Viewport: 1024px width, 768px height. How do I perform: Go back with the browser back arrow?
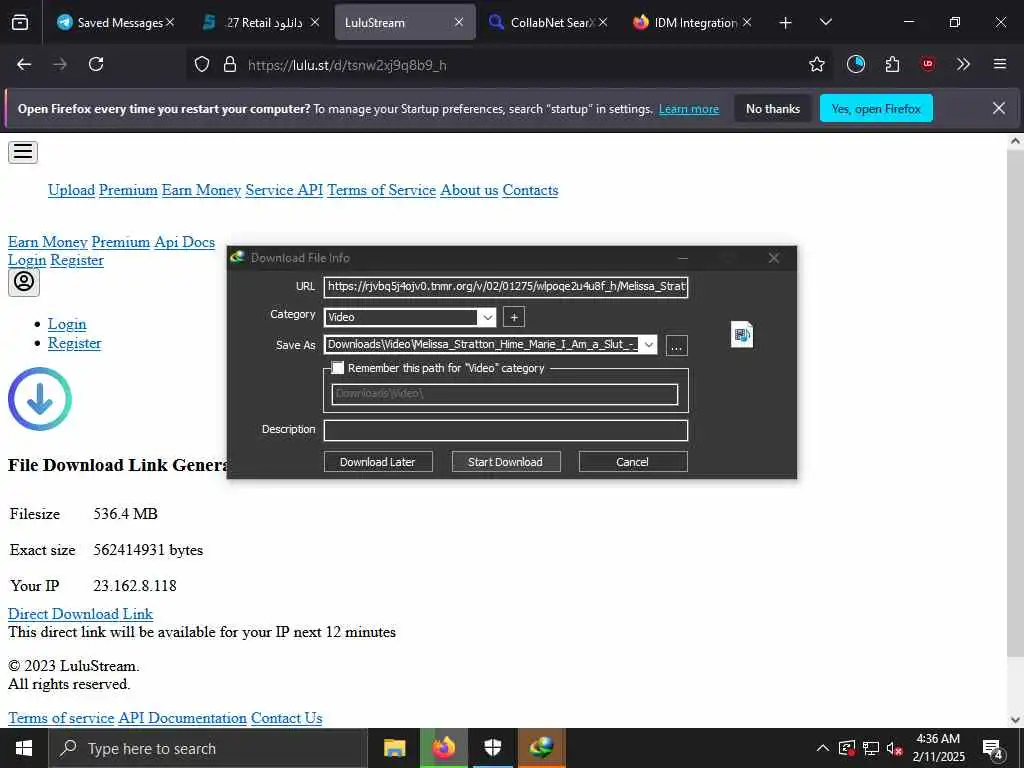pyautogui.click(x=24, y=64)
